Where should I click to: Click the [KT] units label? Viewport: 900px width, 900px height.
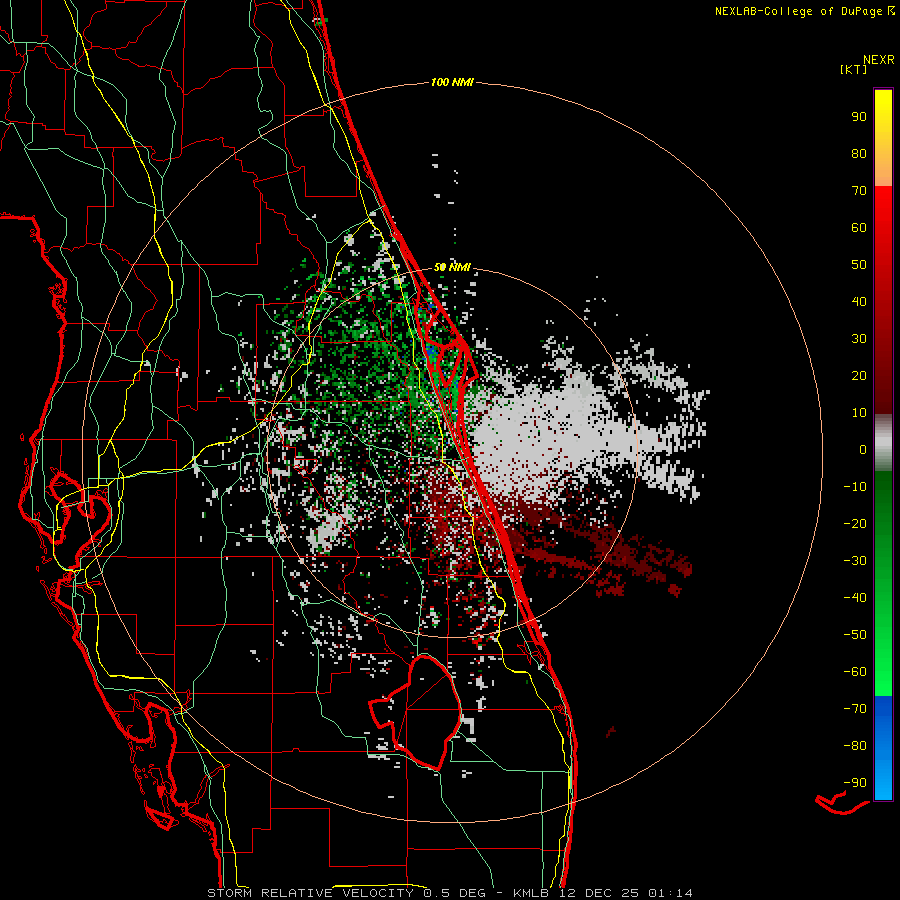pyautogui.click(x=854, y=69)
